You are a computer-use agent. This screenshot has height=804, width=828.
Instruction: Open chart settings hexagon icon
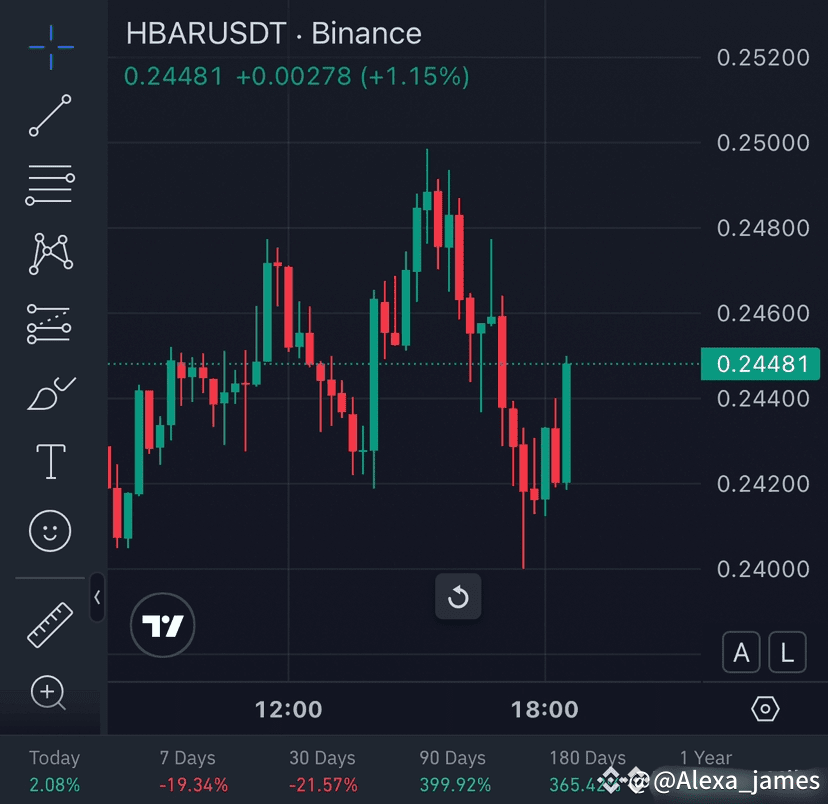tap(765, 709)
